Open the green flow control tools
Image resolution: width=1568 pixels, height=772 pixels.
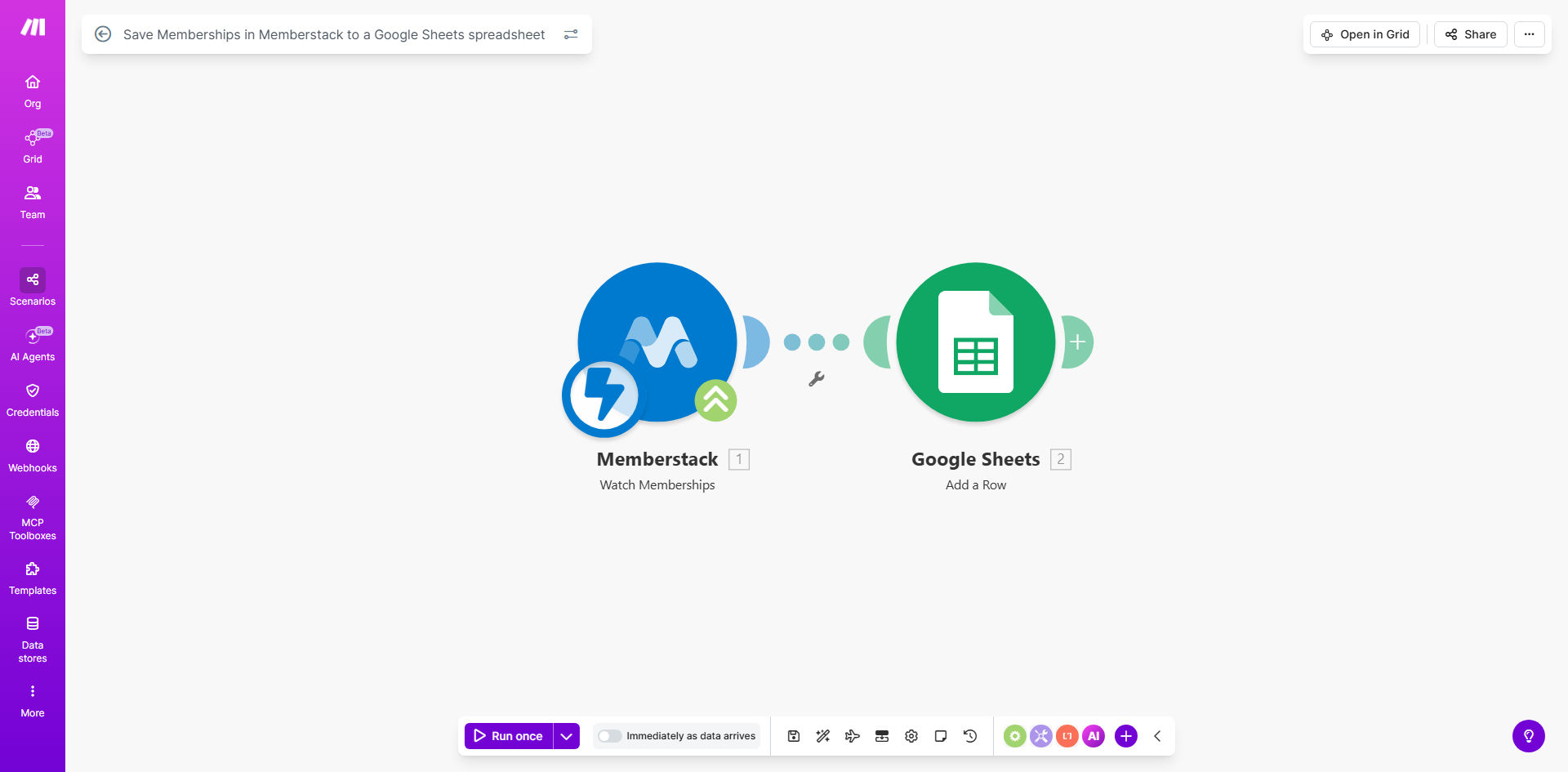pyautogui.click(x=1015, y=736)
